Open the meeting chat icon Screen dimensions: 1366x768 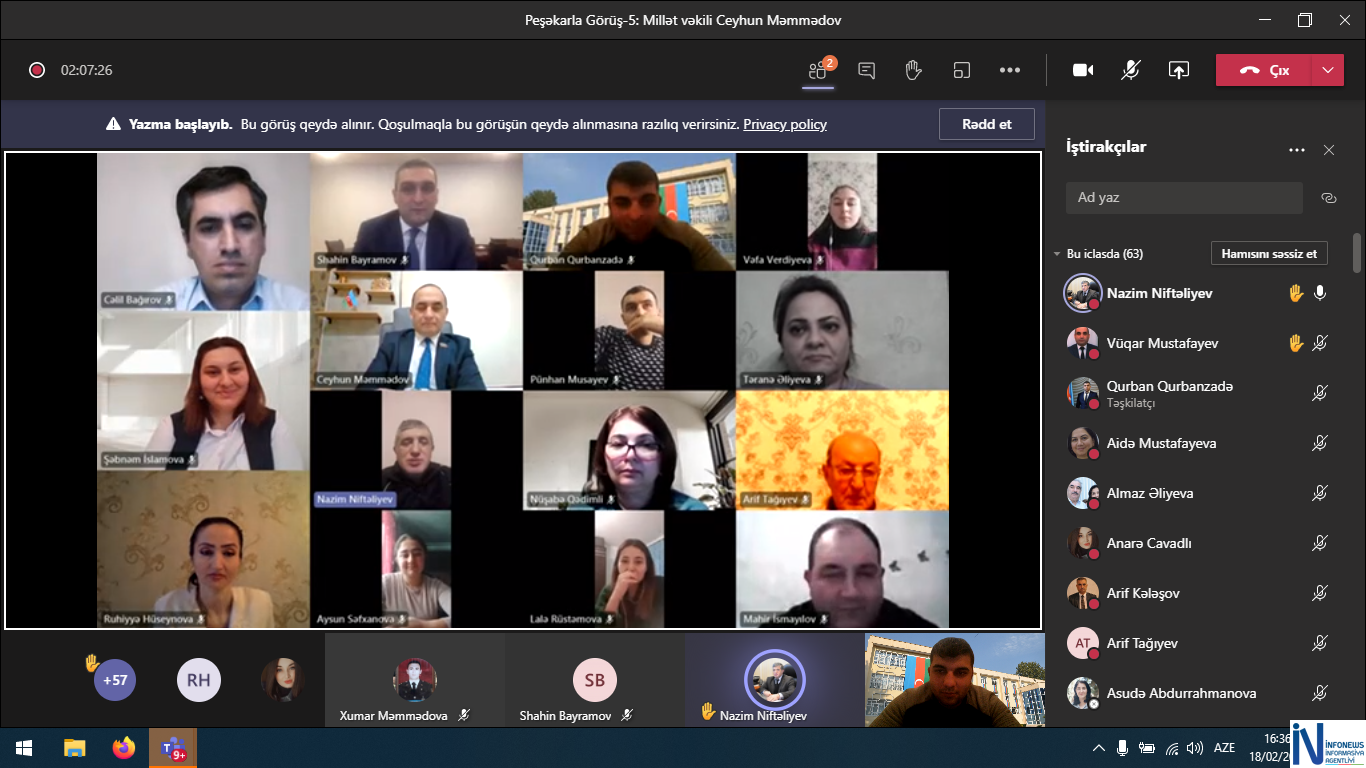click(867, 70)
